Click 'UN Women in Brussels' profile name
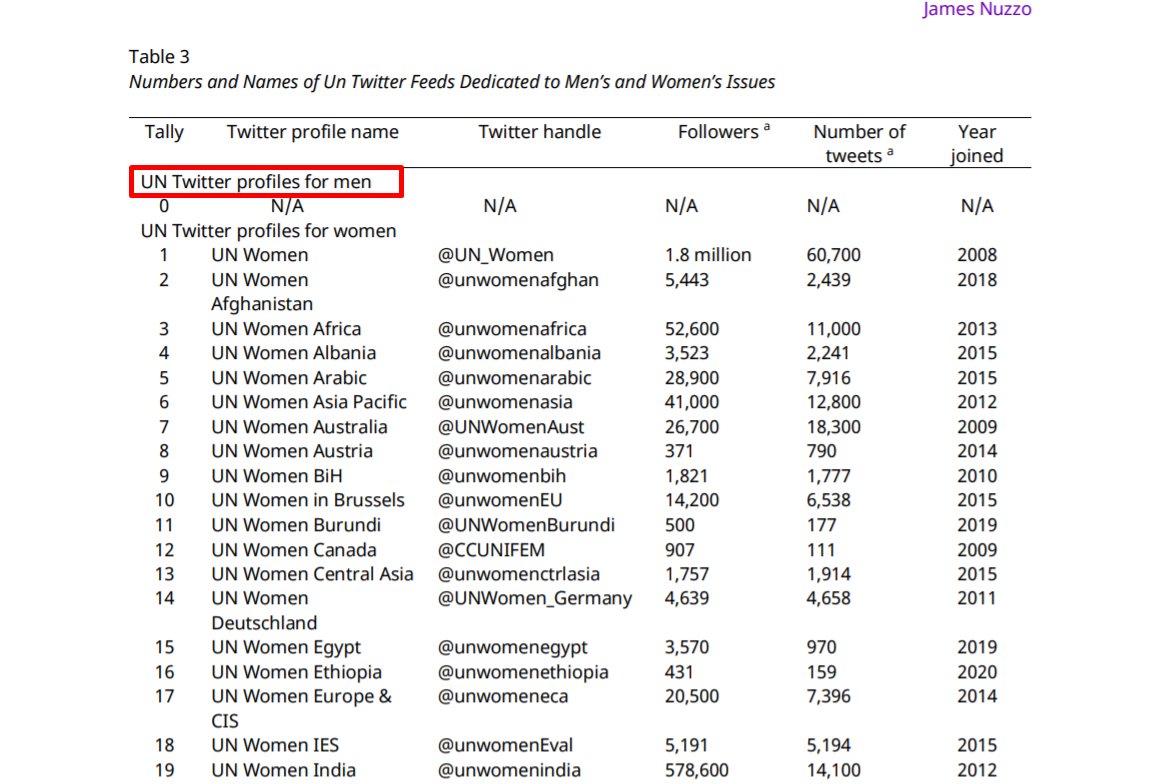Screen dimensions: 1154x784 (308, 501)
